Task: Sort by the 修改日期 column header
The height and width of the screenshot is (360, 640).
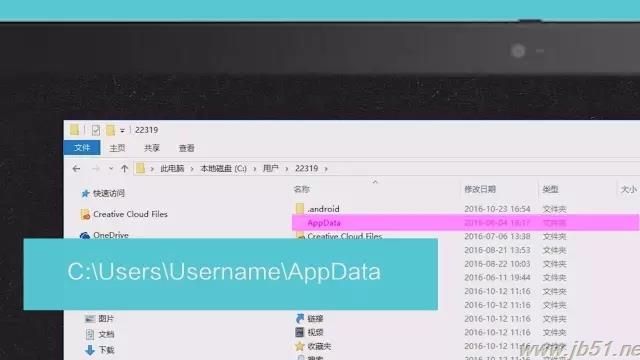Action: pos(480,189)
